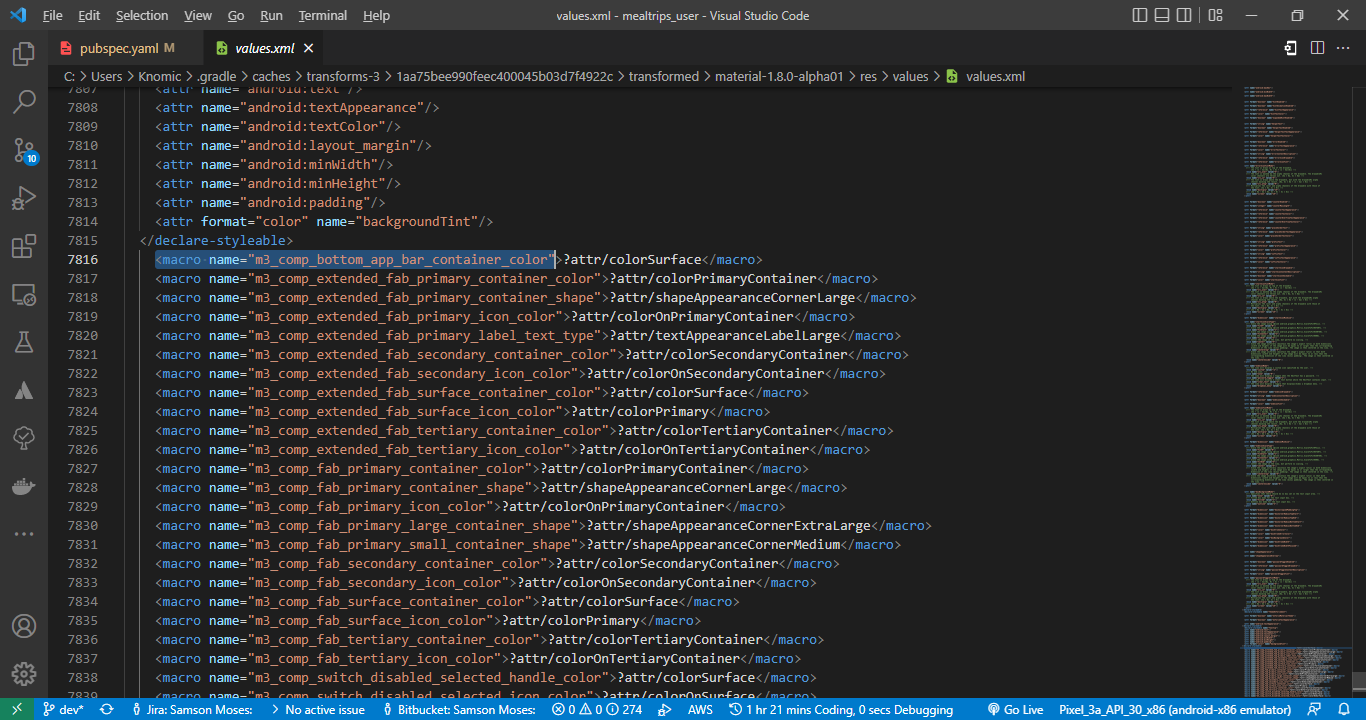This screenshot has height=720, width=1366.
Task: Click the AWS status bar item
Action: [700, 709]
